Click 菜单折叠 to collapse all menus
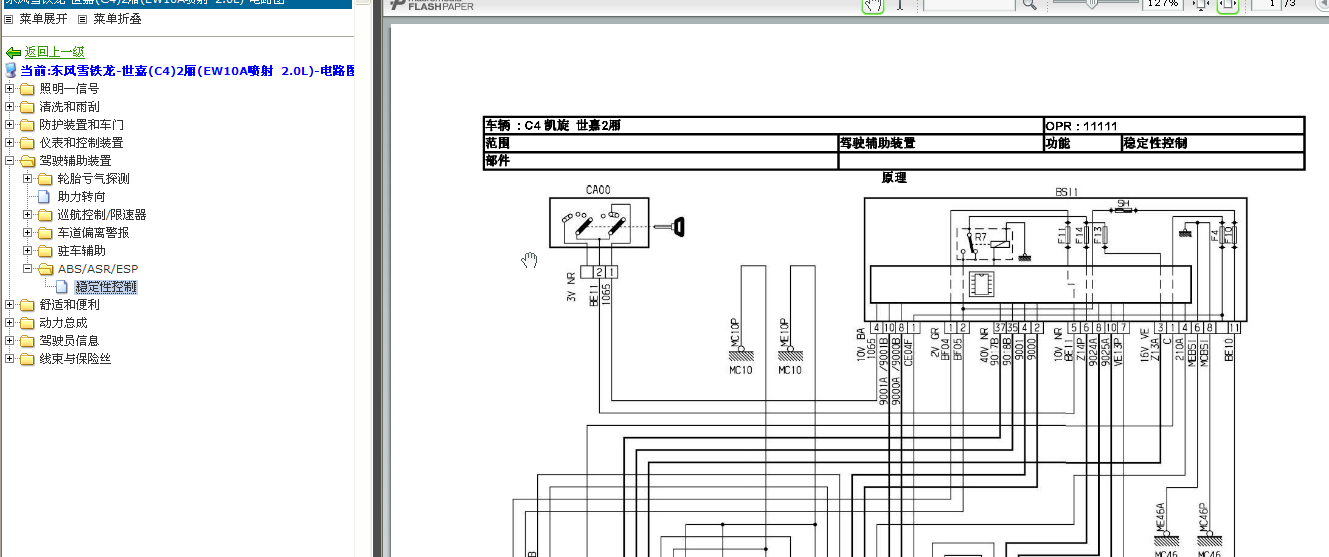 (117, 19)
